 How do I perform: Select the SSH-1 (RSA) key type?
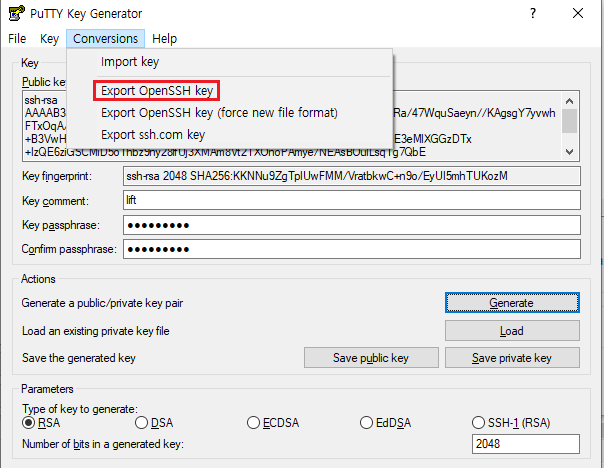[x=511, y=423]
